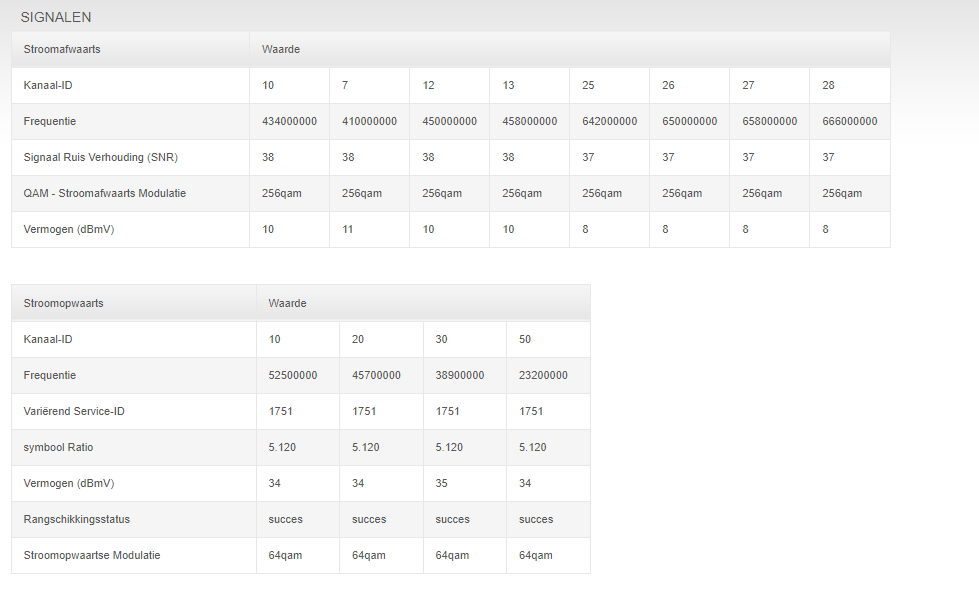
Task: Select the 666000000 frequency cell
Action: click(x=849, y=121)
